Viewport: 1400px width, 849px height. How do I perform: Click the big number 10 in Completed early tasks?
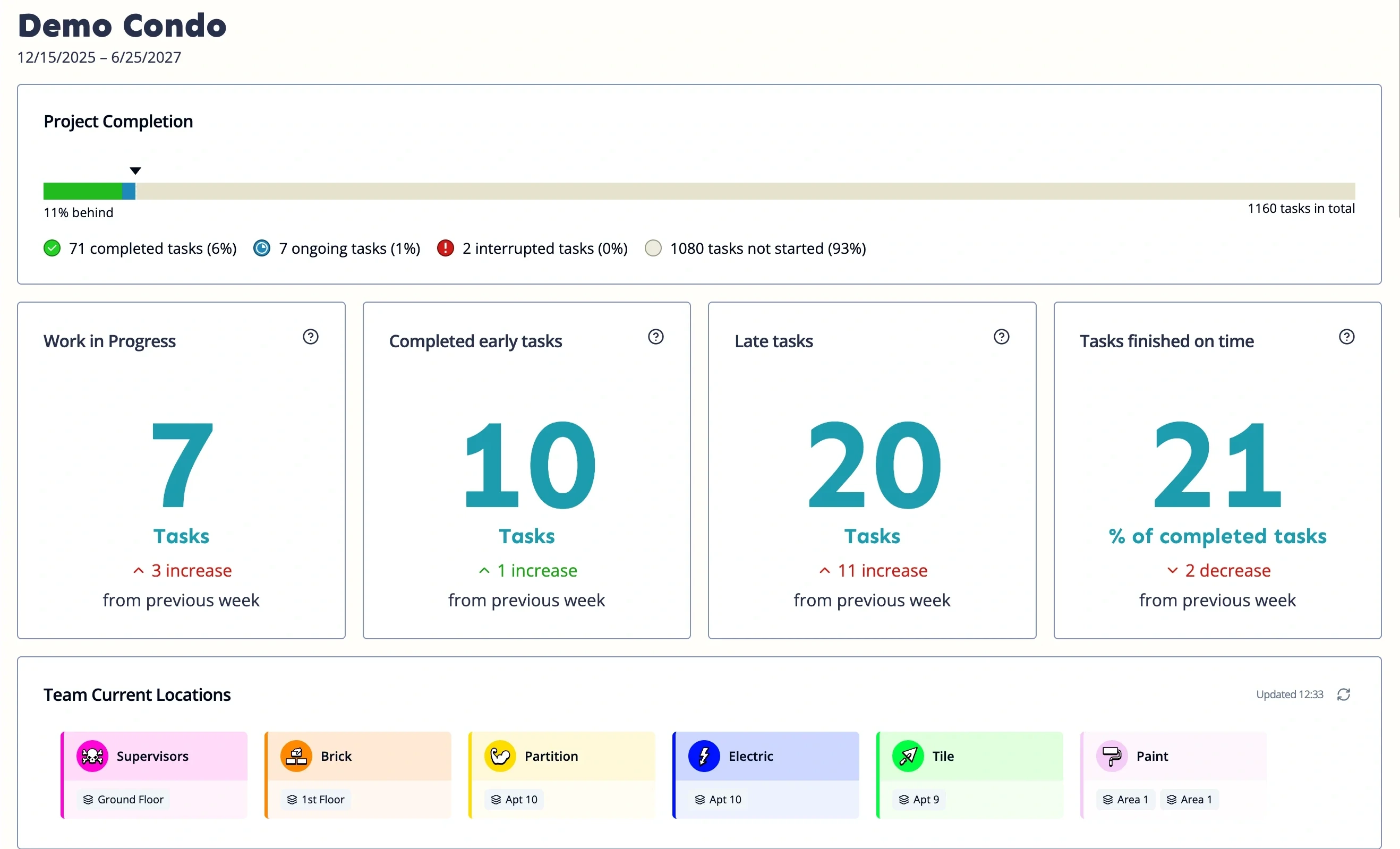[530, 465]
